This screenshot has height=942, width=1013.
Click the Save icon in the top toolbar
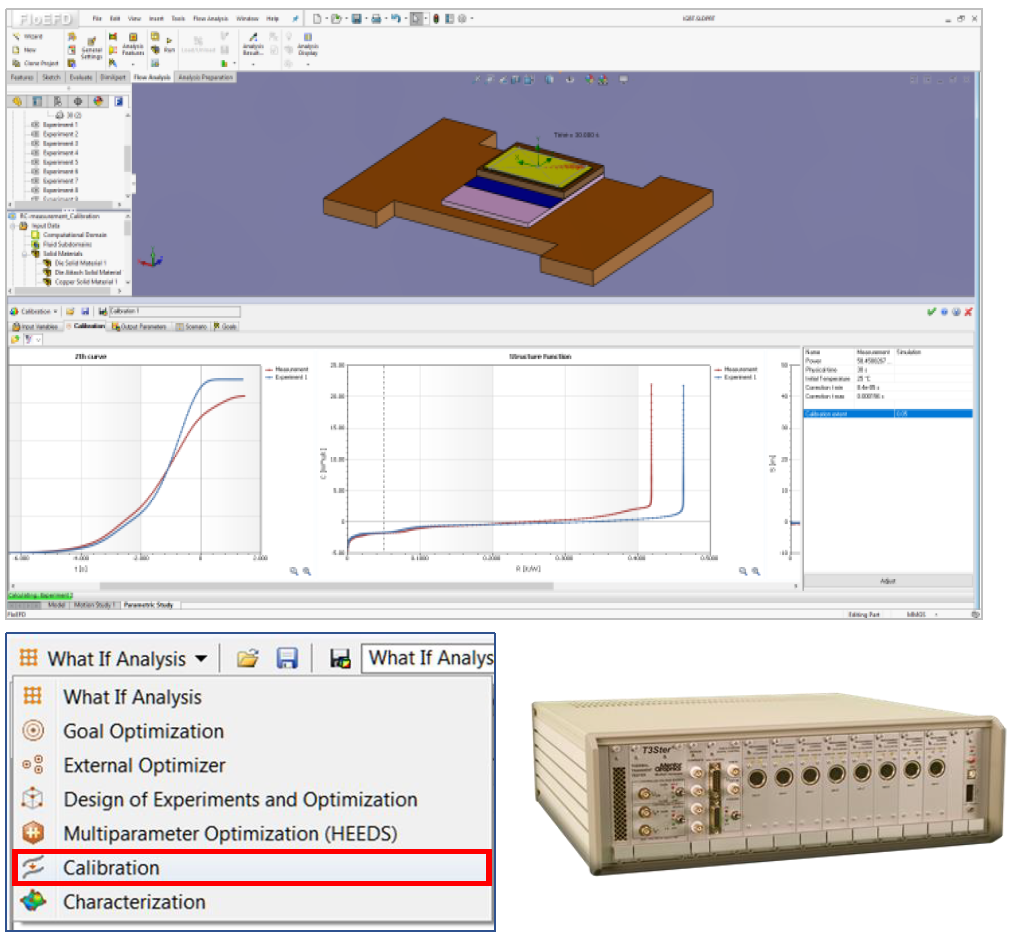click(x=356, y=19)
